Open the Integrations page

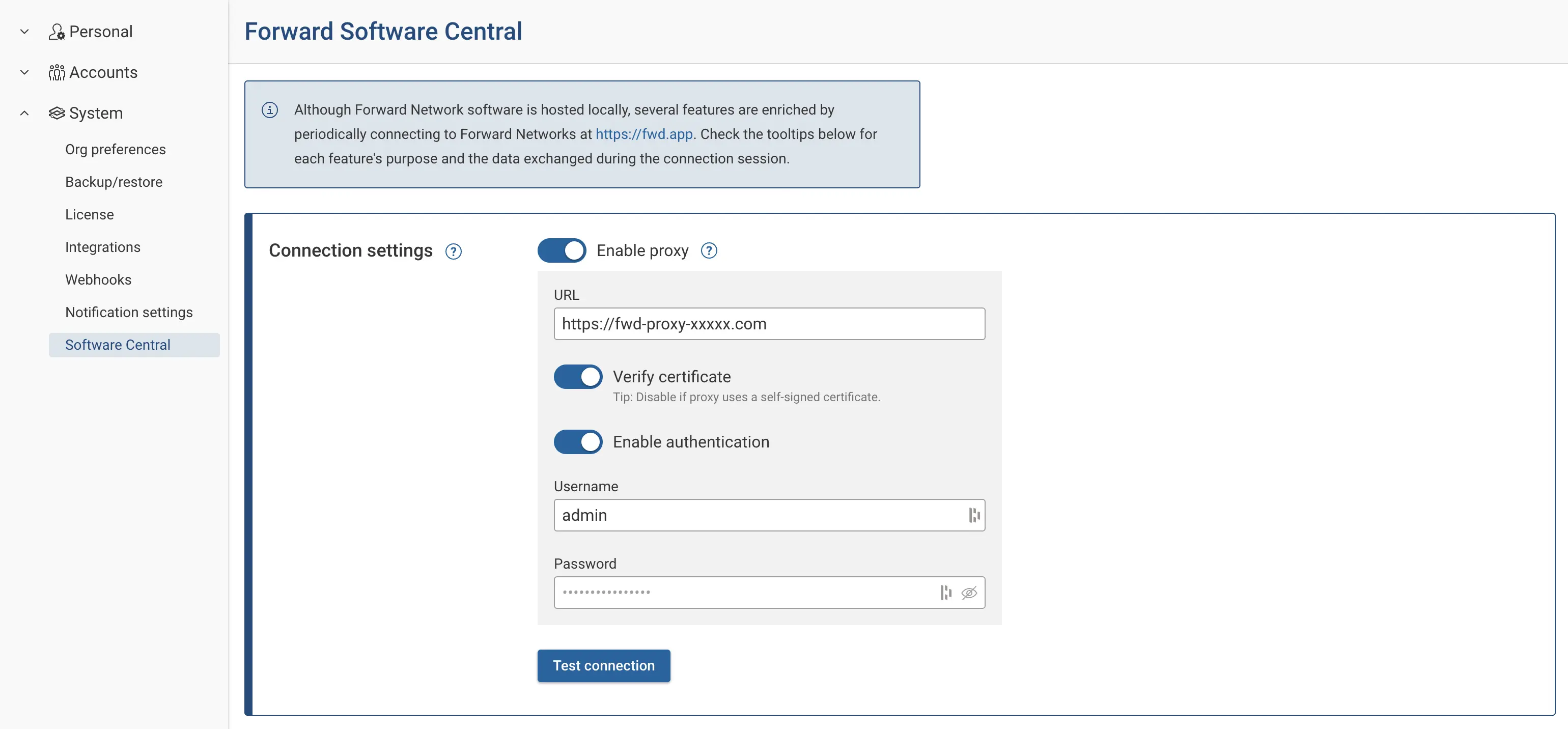(103, 247)
